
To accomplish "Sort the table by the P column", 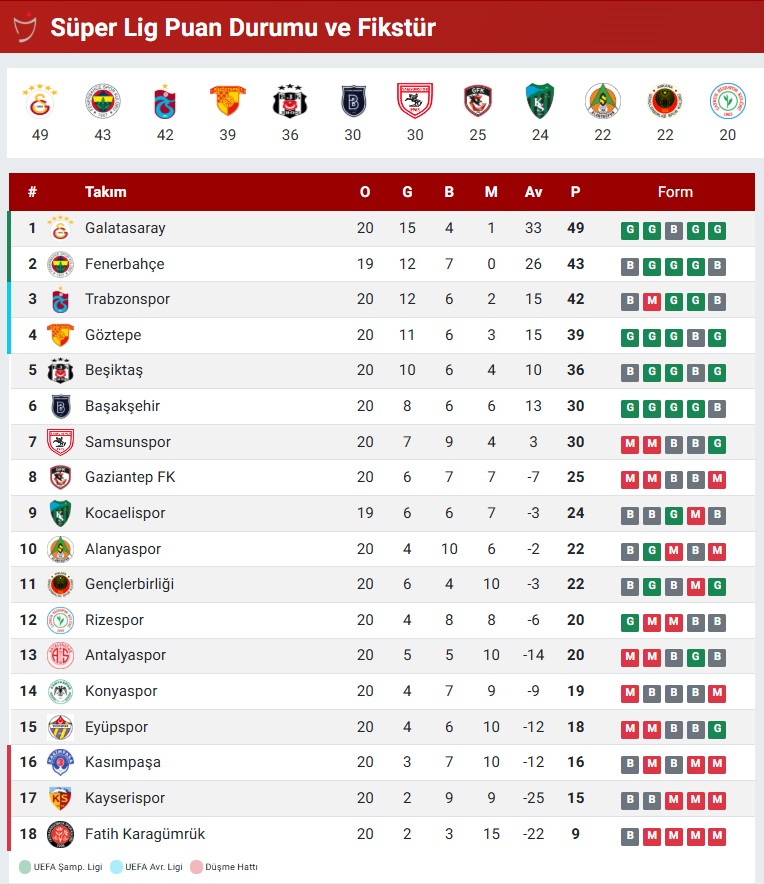I will (576, 192).
